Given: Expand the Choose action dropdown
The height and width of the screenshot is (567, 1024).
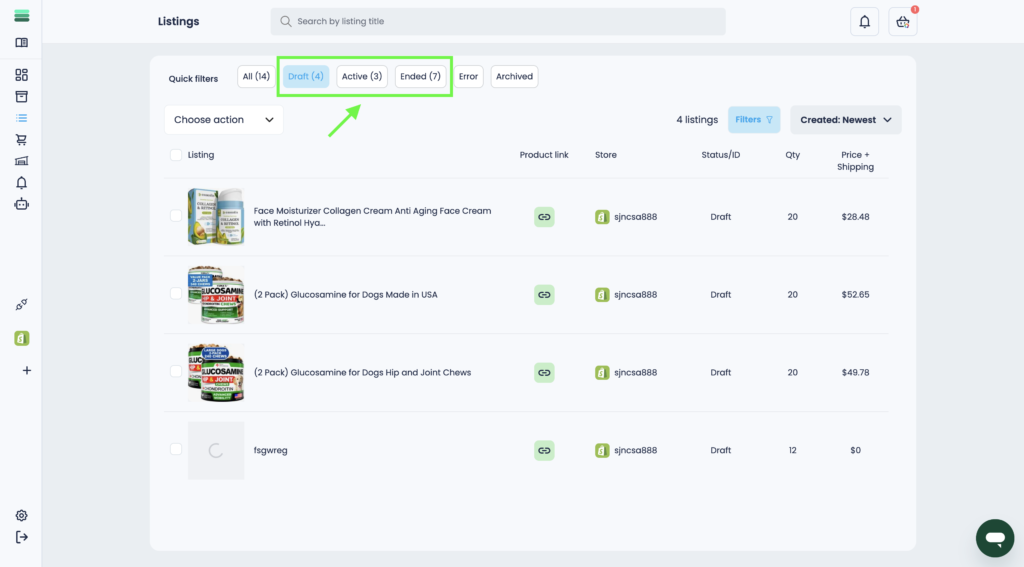Looking at the screenshot, I should (223, 120).
